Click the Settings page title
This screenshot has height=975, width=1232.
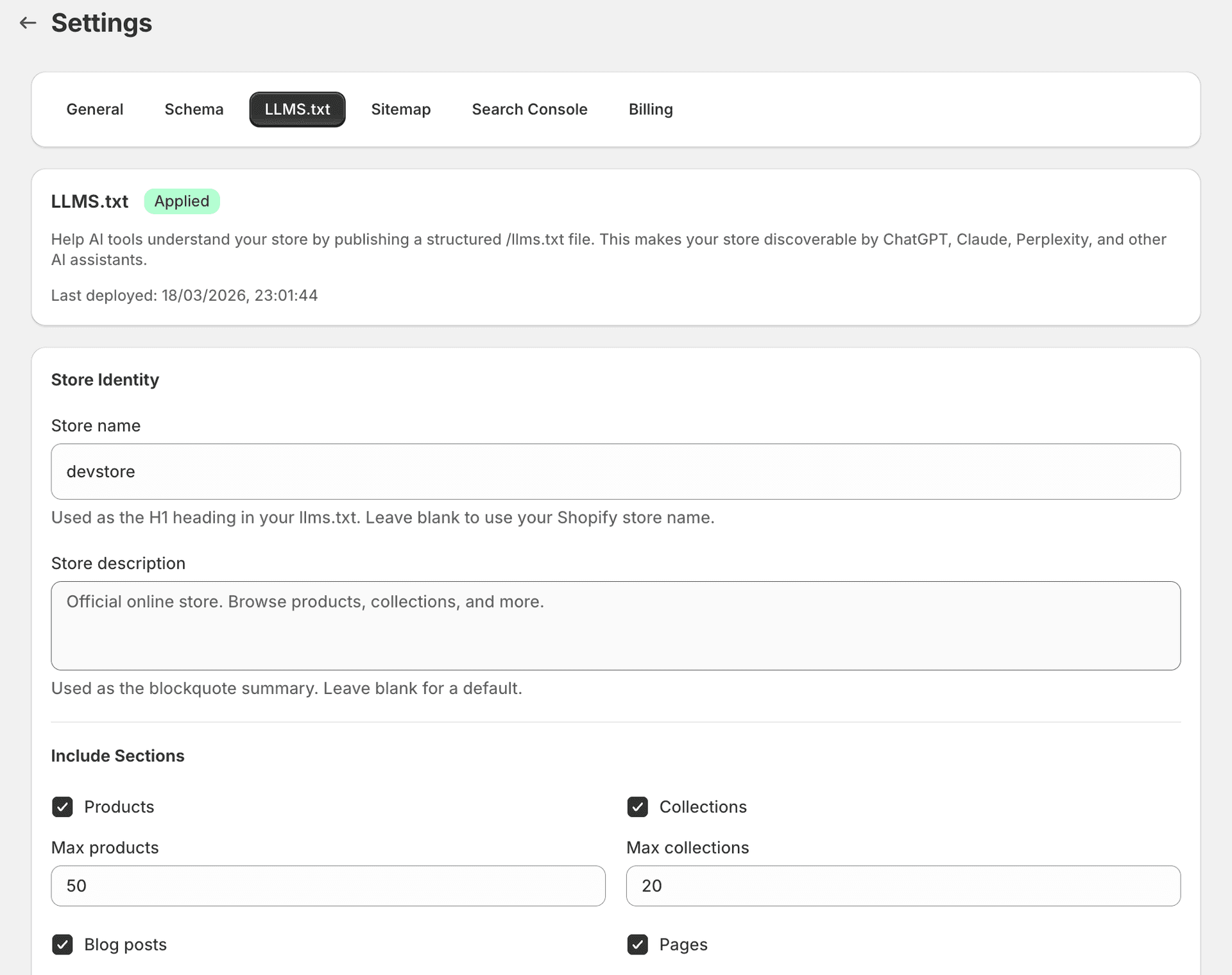click(x=101, y=23)
